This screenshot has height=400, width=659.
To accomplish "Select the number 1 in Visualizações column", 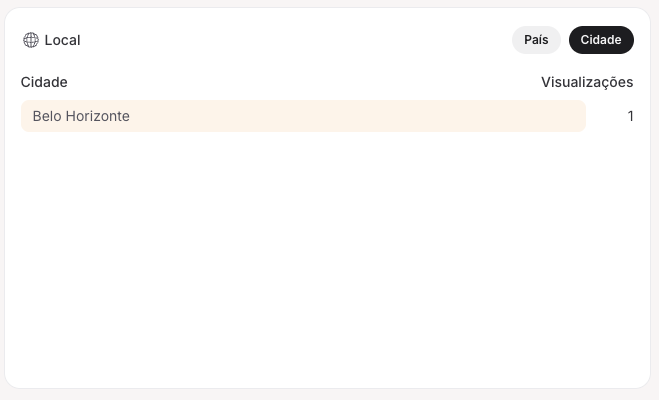I will [x=630, y=116].
